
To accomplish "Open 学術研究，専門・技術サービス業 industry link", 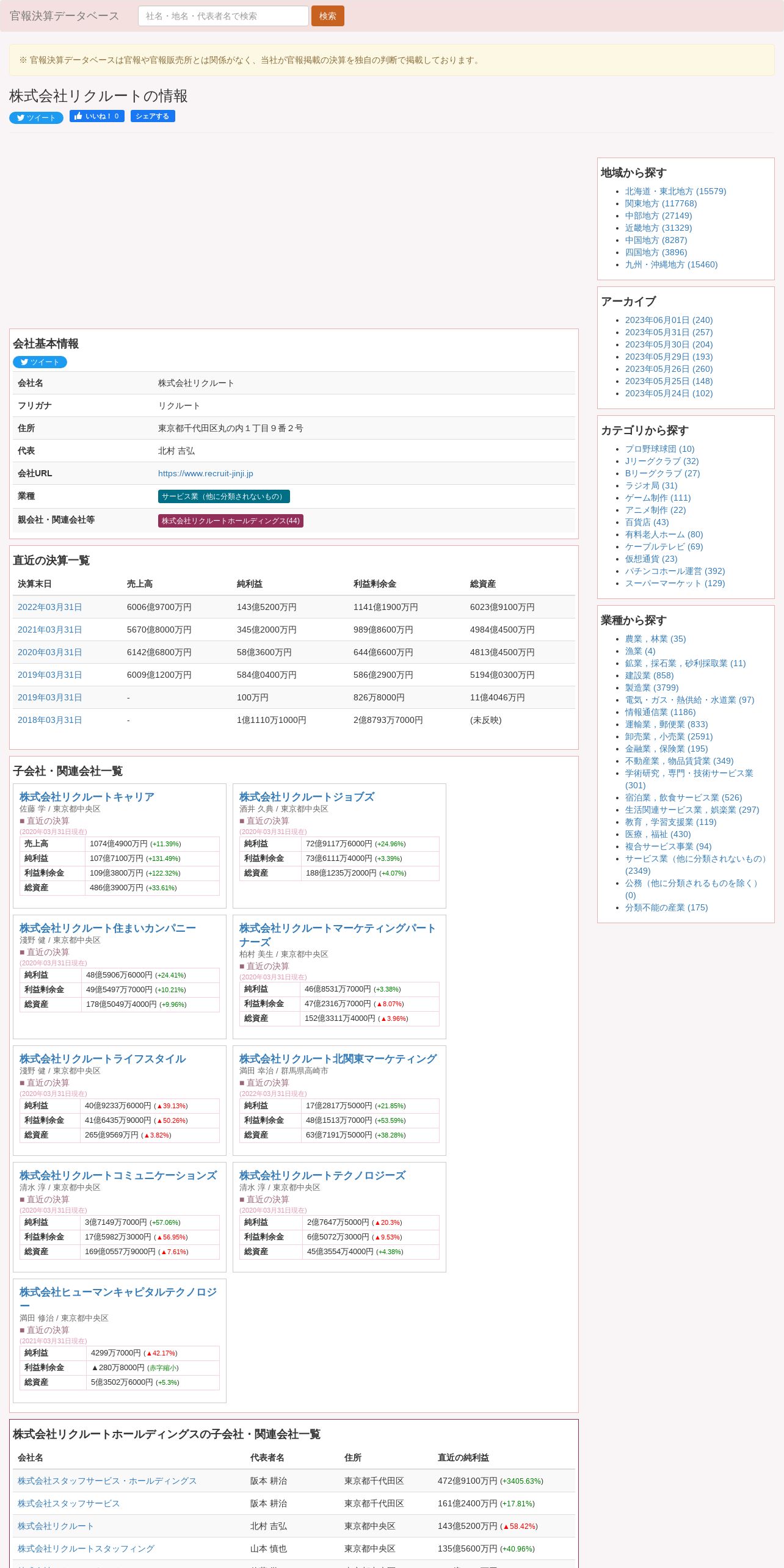I will click(x=689, y=779).
